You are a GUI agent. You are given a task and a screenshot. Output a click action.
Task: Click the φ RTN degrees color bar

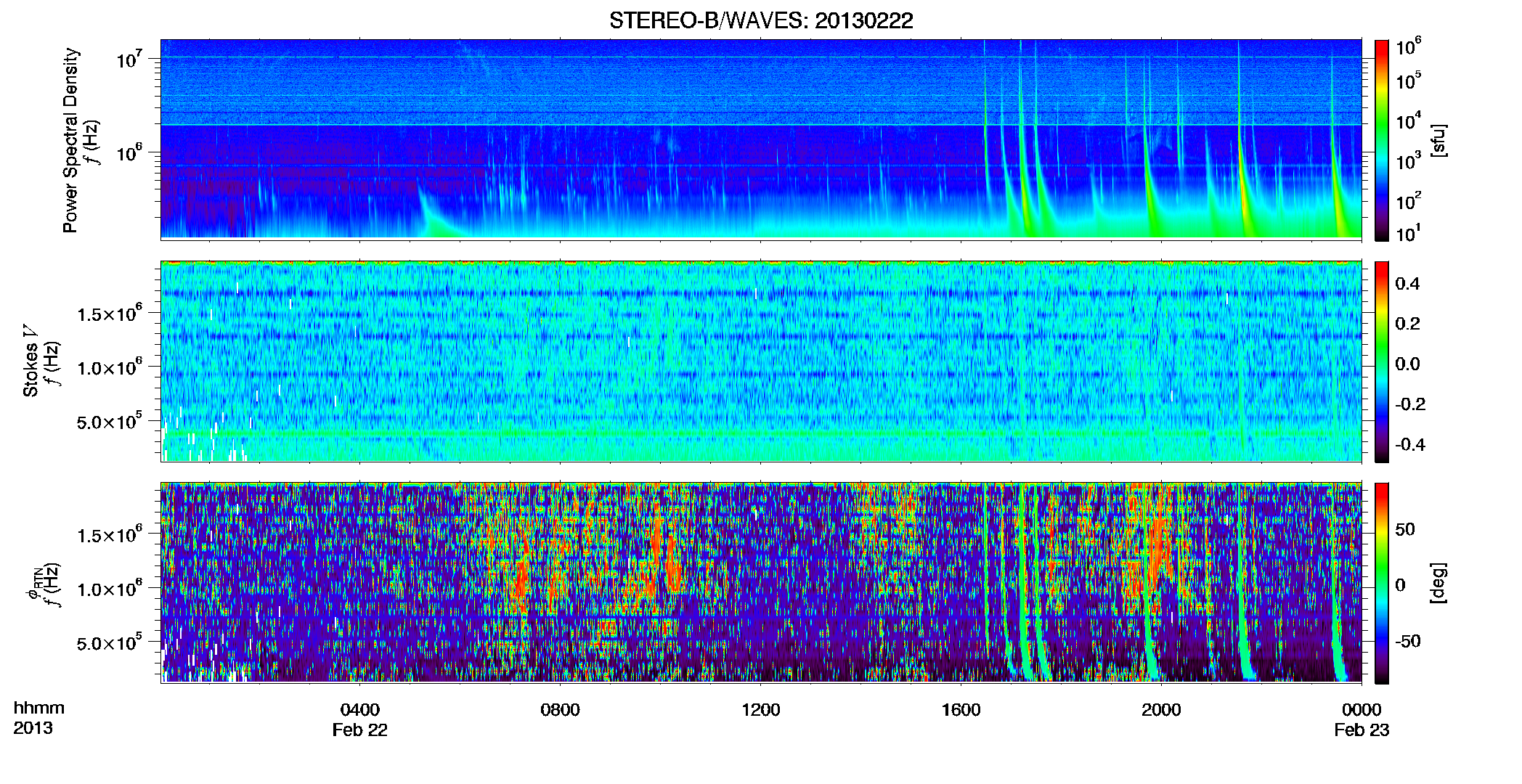(x=1381, y=583)
